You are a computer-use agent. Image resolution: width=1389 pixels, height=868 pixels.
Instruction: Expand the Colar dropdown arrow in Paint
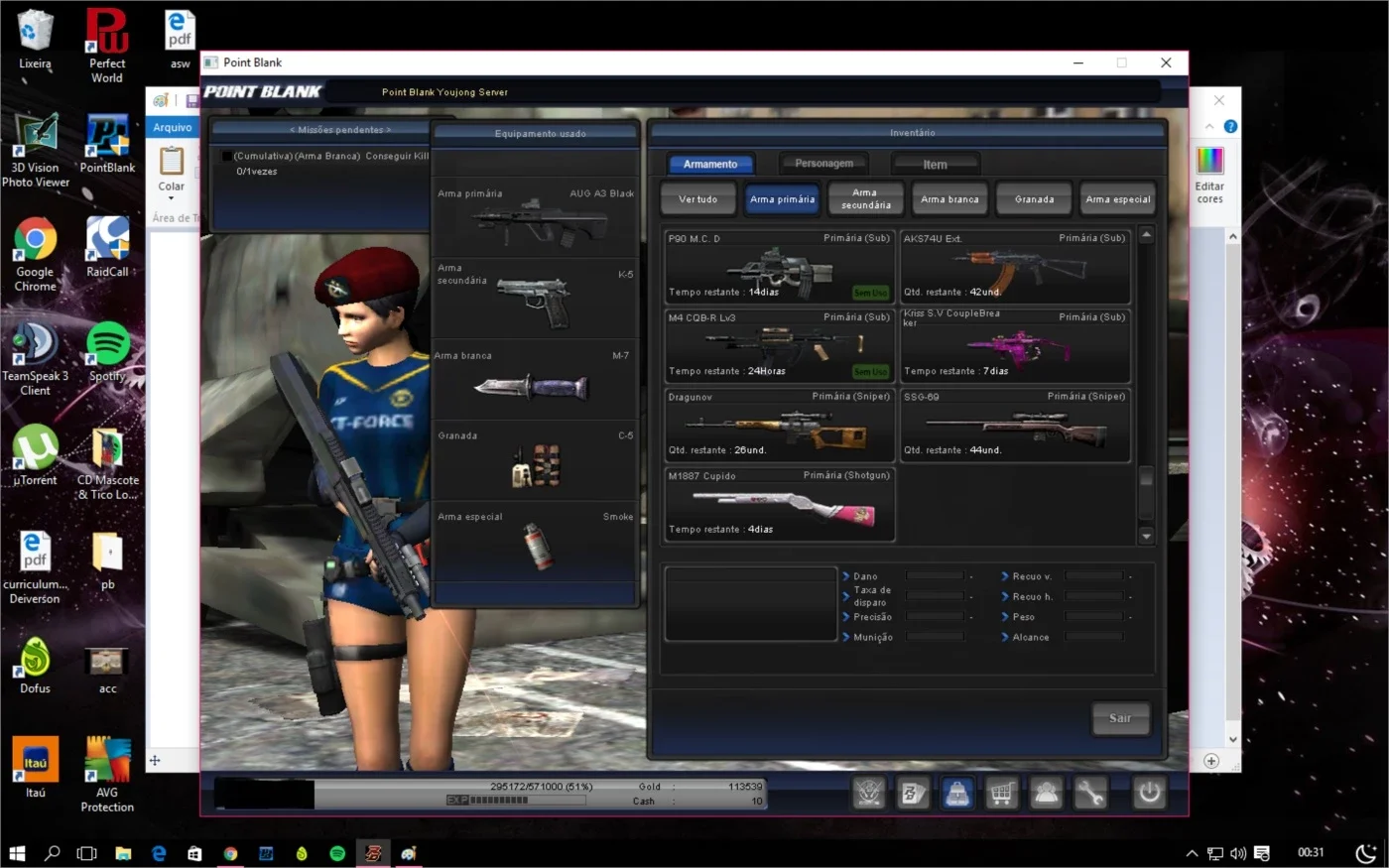172,197
